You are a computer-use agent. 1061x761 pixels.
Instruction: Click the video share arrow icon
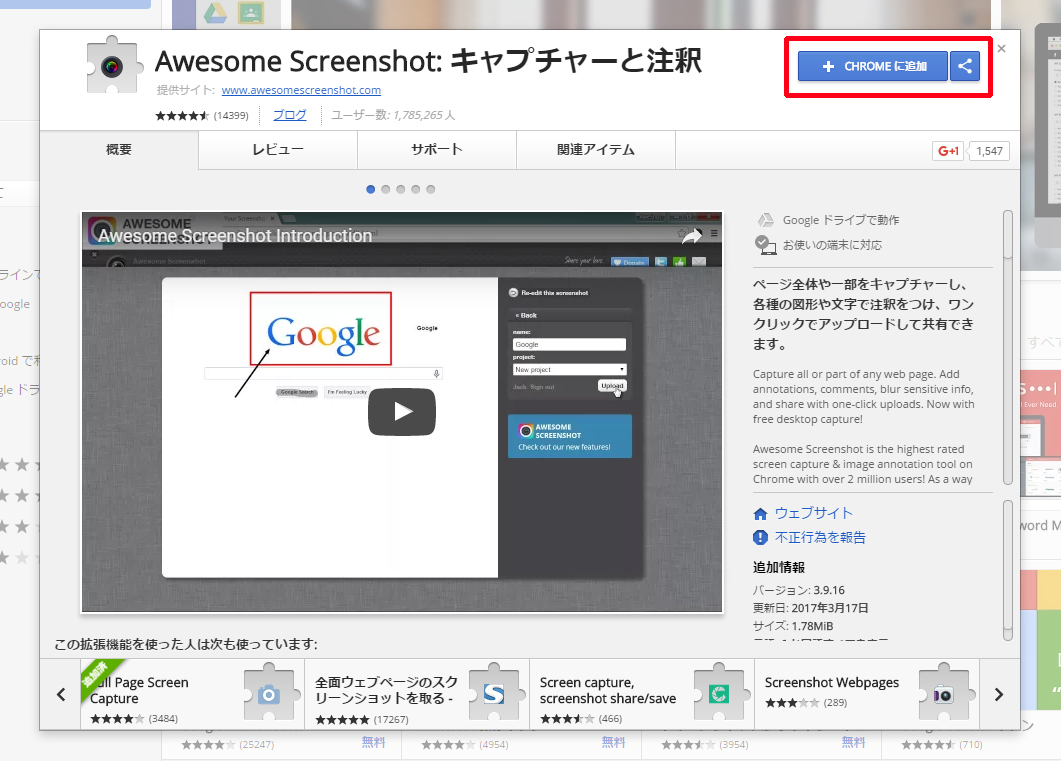pyautogui.click(x=692, y=235)
